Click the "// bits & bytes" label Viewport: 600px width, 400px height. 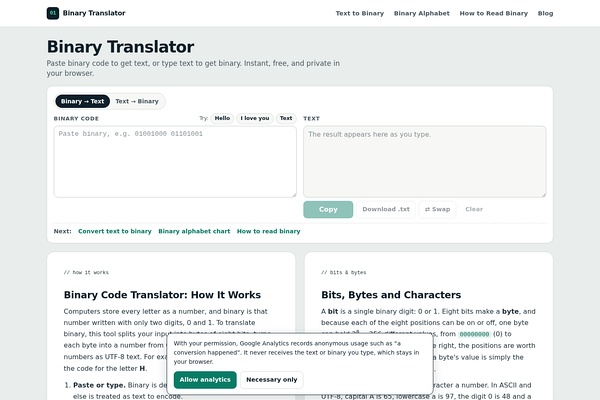coord(344,273)
